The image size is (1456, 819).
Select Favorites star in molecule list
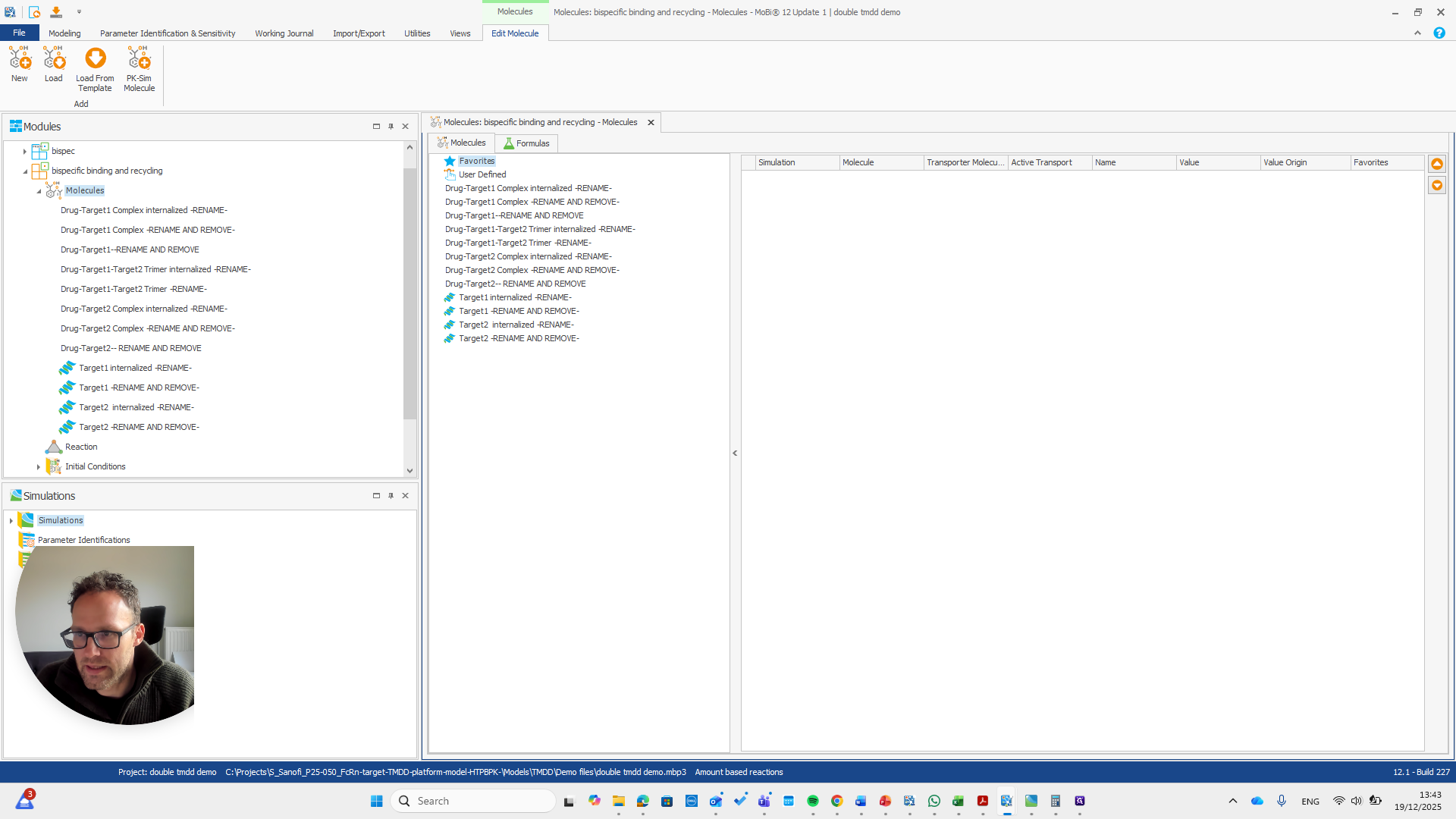click(x=450, y=161)
